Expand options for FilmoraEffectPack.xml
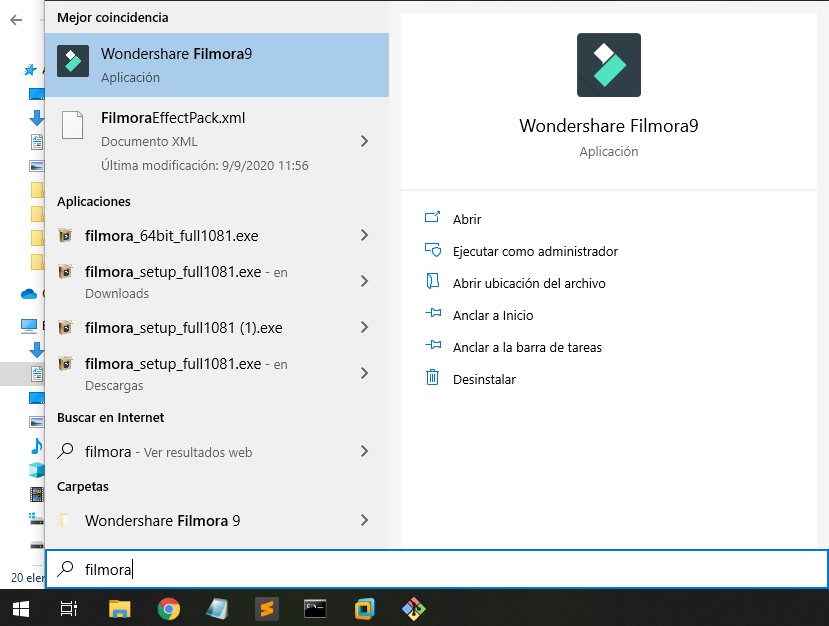Screen dimensions: 829x626 point(364,141)
